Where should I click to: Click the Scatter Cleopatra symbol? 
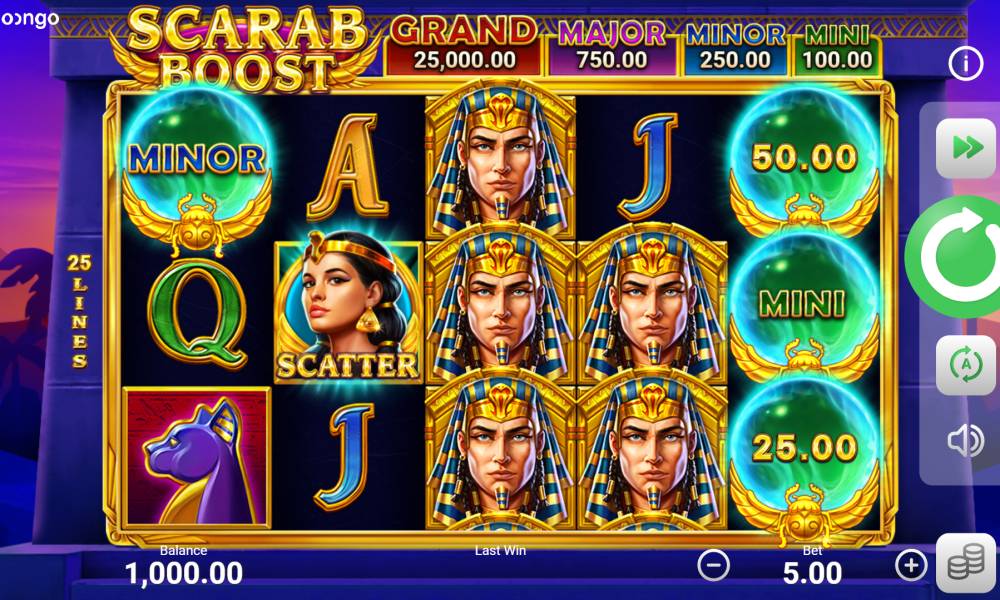click(x=348, y=311)
